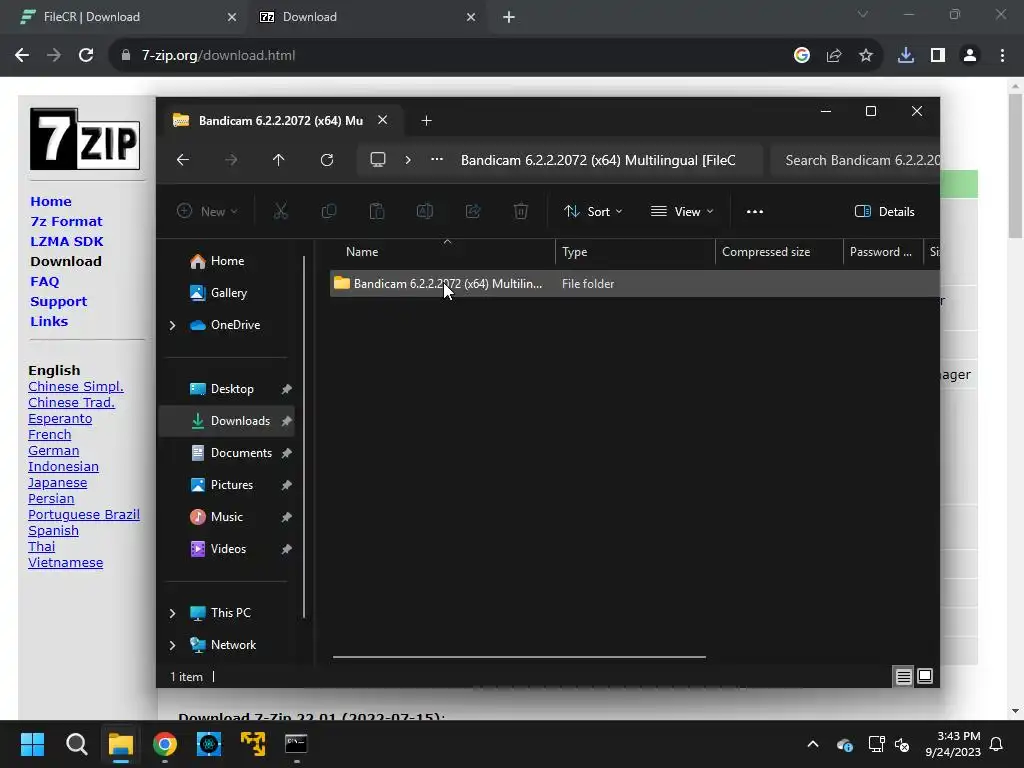Image resolution: width=1024 pixels, height=768 pixels.
Task: Select the Bandicam 6.2.2.2072 folder row
Action: click(635, 283)
